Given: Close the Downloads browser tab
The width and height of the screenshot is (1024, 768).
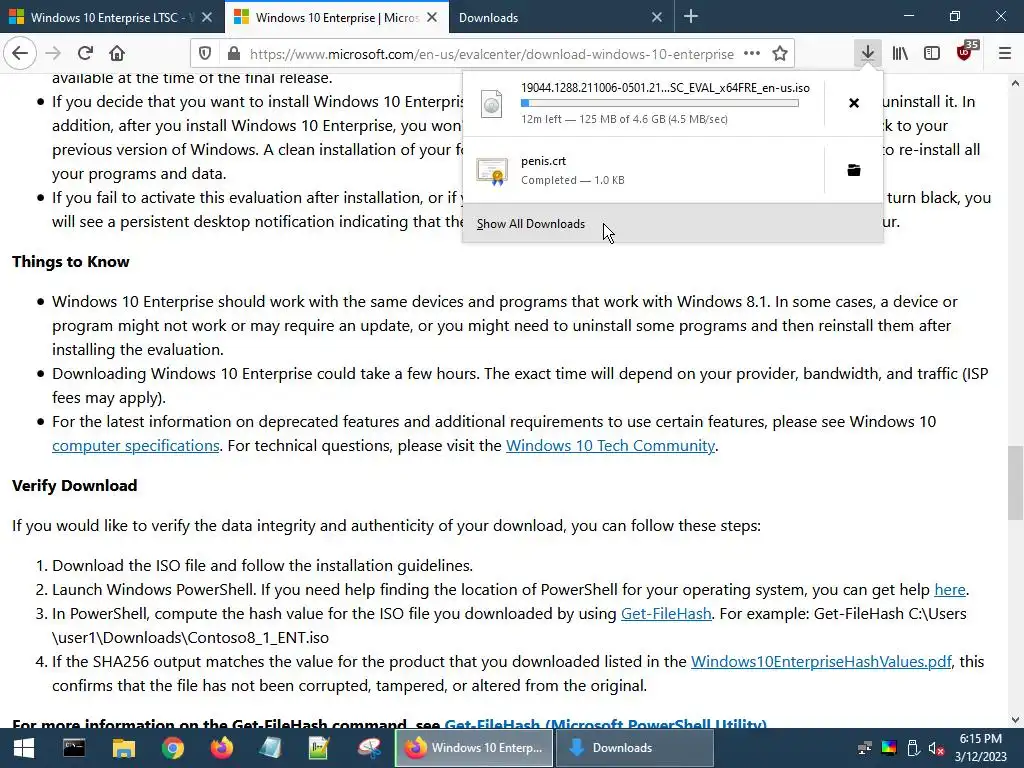Looking at the screenshot, I should (x=657, y=18).
